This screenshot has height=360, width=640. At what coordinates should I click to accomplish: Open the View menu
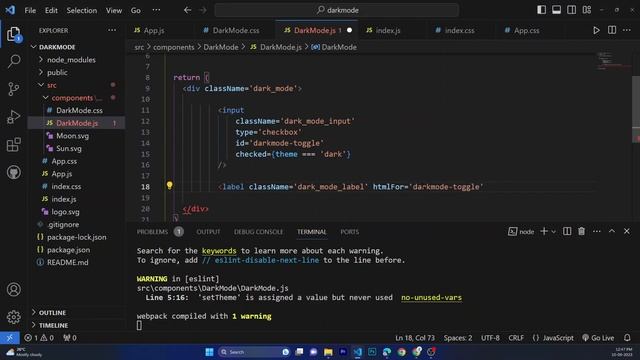114,10
